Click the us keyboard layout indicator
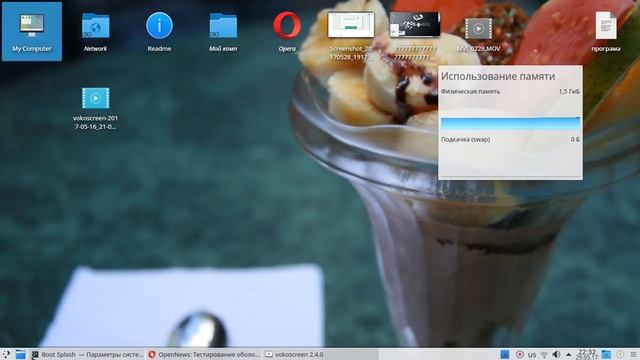 [x=532, y=355]
